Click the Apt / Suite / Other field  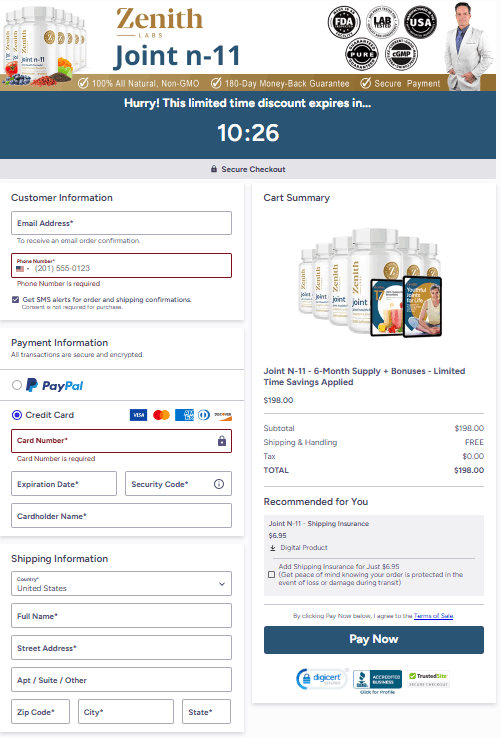pos(121,680)
